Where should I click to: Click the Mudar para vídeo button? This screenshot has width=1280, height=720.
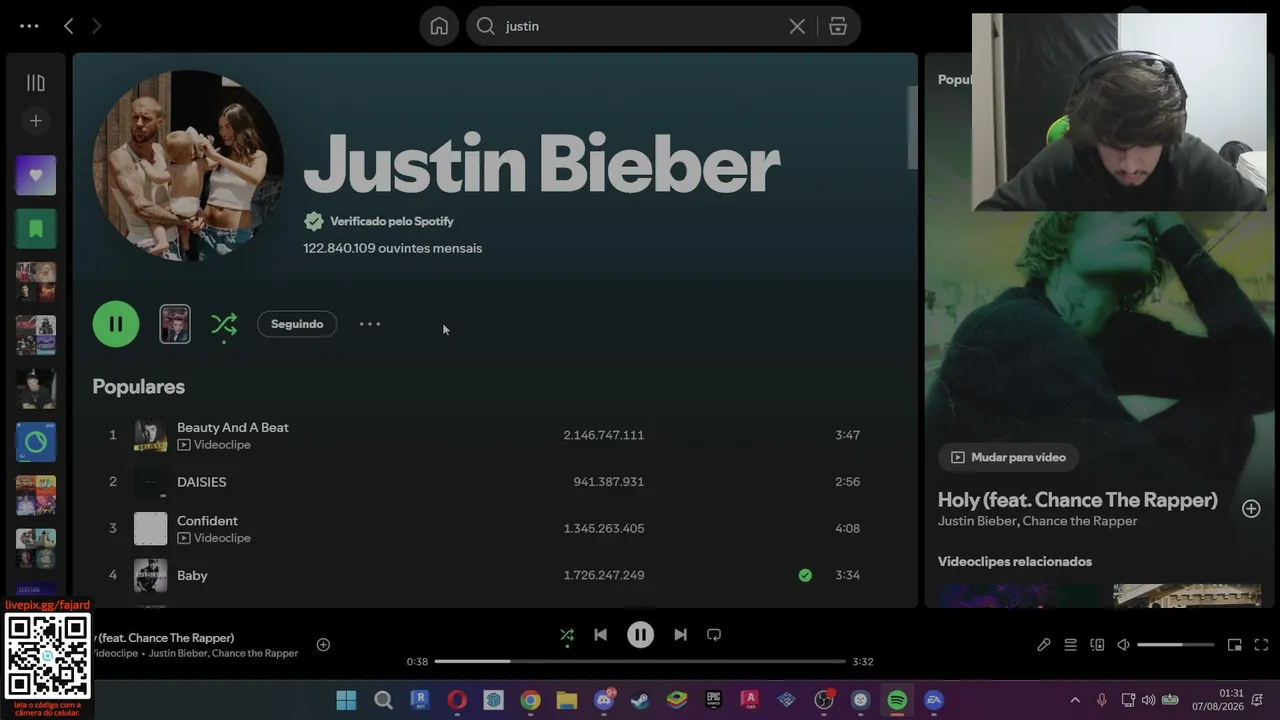1008,457
